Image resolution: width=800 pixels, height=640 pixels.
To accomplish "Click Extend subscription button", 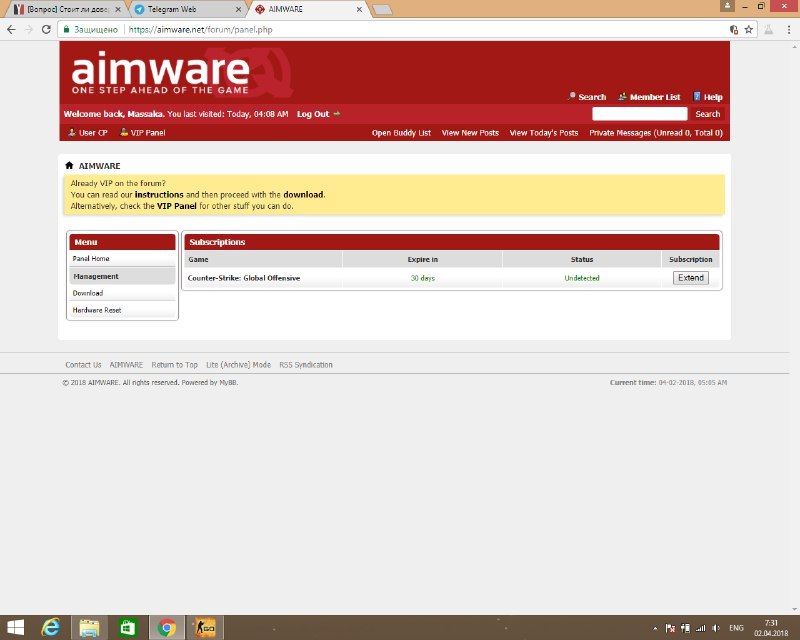I will pyautogui.click(x=691, y=278).
